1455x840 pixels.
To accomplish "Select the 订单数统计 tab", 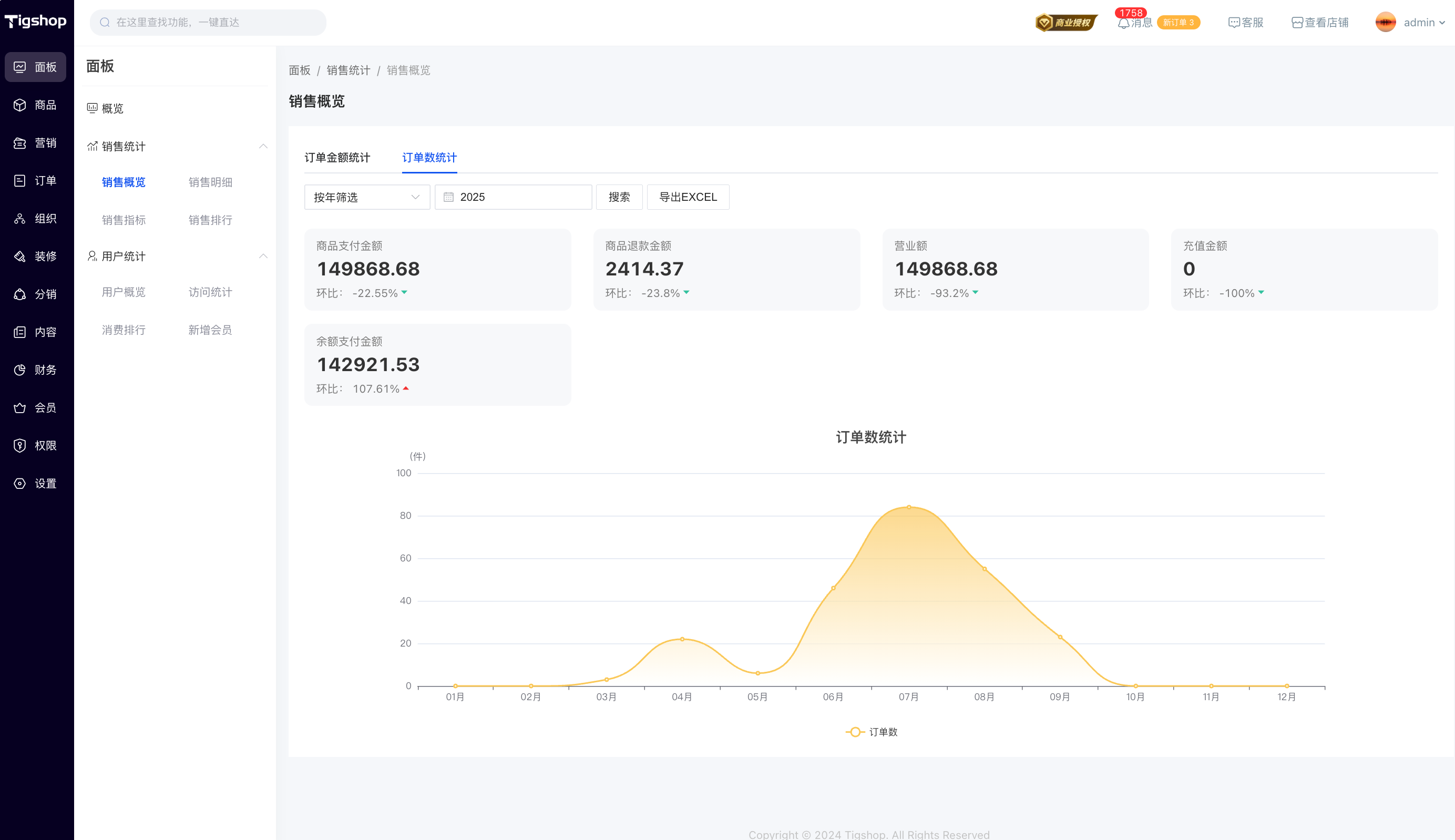I will point(429,158).
